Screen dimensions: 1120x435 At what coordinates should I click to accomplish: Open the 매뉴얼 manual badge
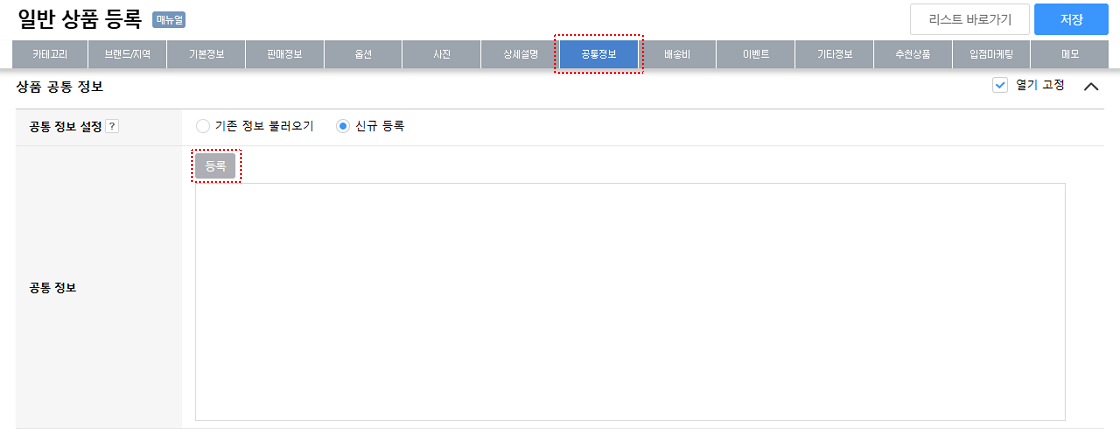point(169,19)
